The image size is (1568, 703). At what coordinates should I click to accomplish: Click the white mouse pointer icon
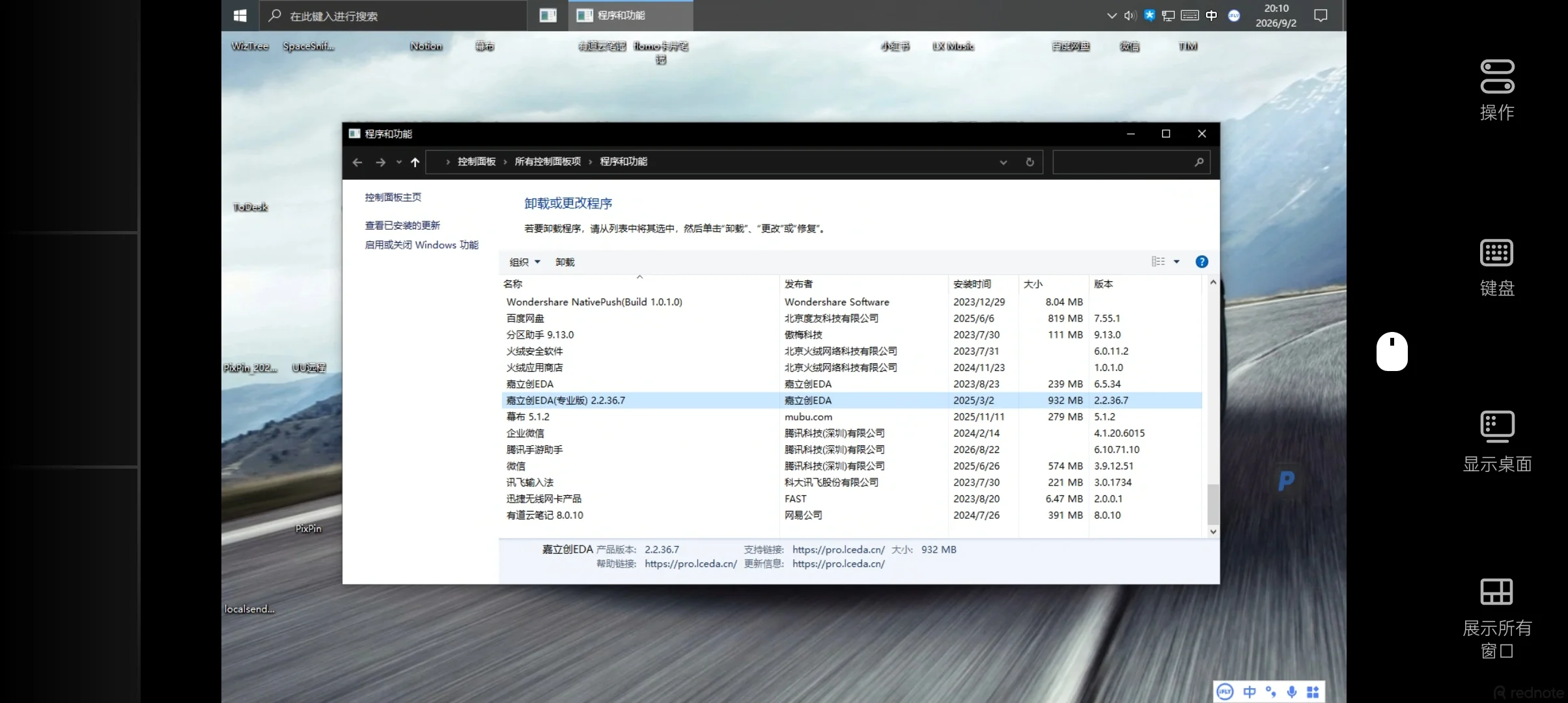pyautogui.click(x=1392, y=351)
